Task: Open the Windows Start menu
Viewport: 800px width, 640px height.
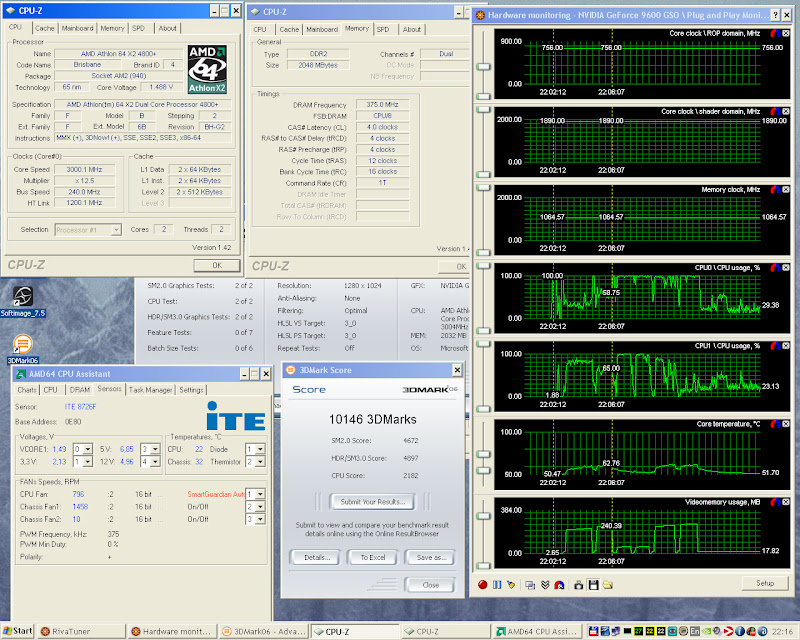Action: tap(17, 631)
